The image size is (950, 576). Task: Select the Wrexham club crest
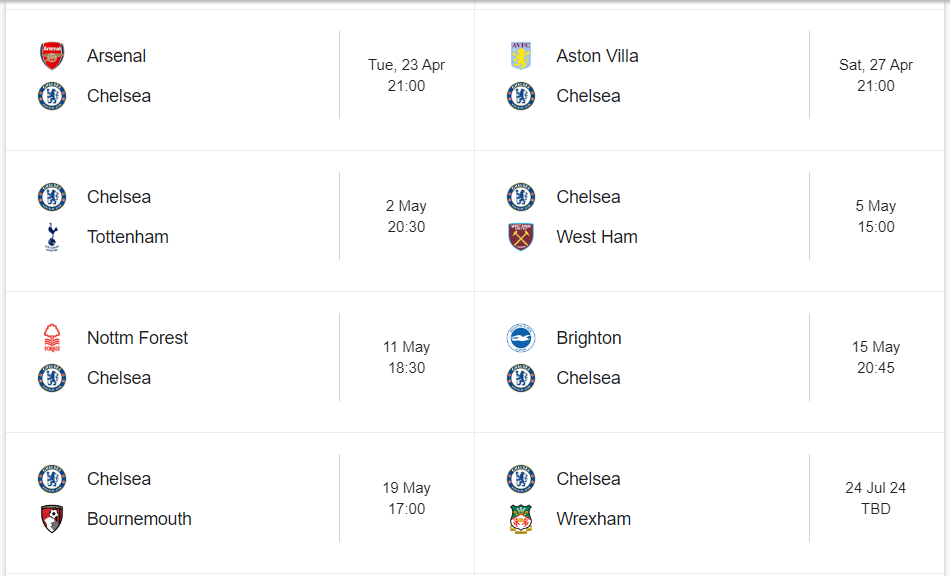pos(521,519)
